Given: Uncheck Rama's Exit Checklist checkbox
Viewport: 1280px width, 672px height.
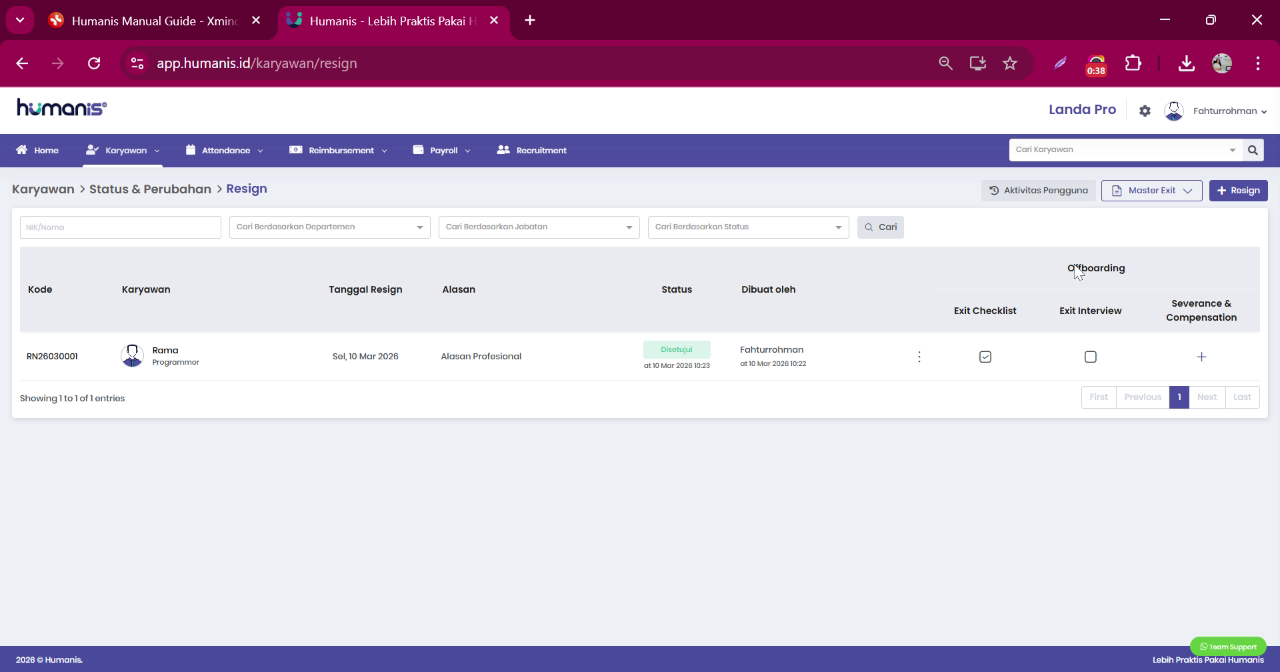Looking at the screenshot, I should (x=985, y=357).
